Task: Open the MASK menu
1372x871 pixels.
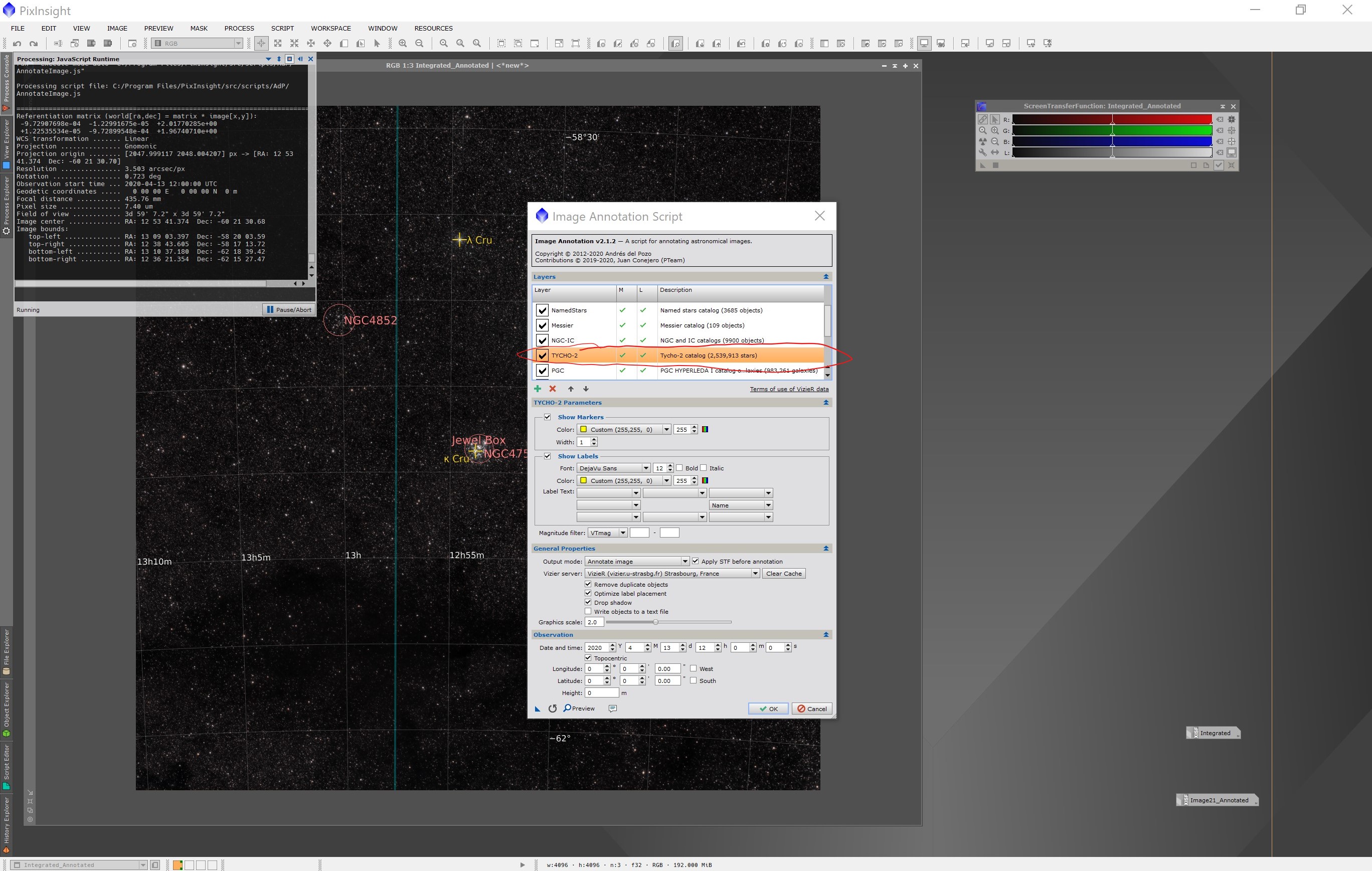Action: tap(199, 28)
